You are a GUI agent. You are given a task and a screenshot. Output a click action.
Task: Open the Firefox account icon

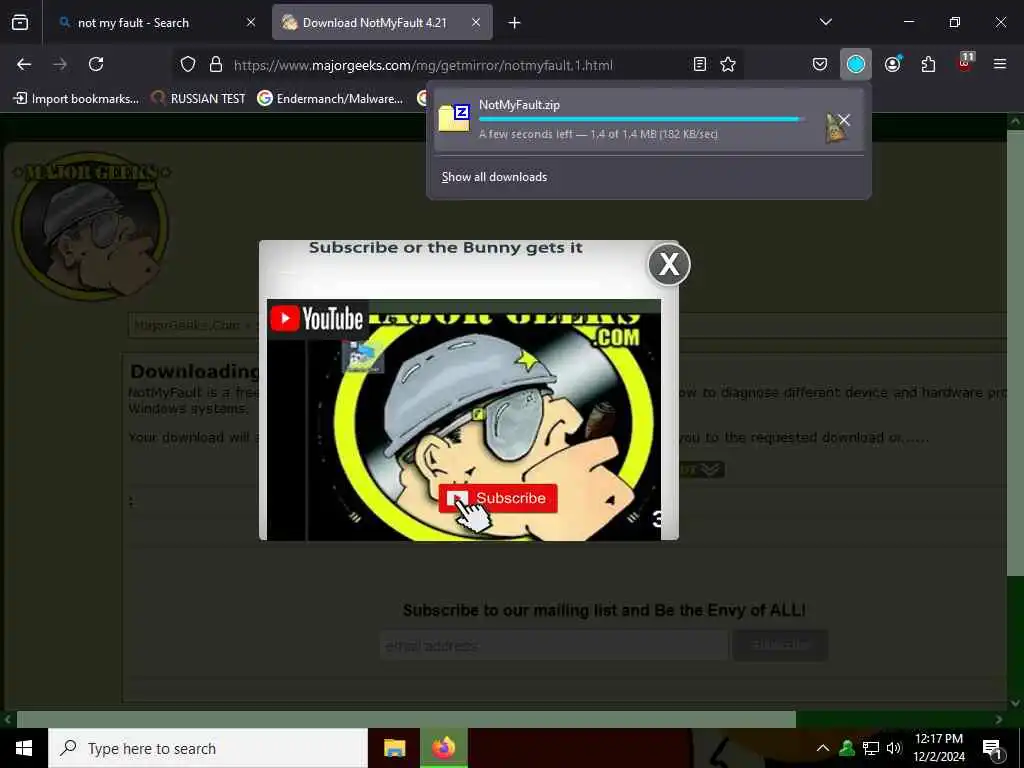(x=892, y=64)
